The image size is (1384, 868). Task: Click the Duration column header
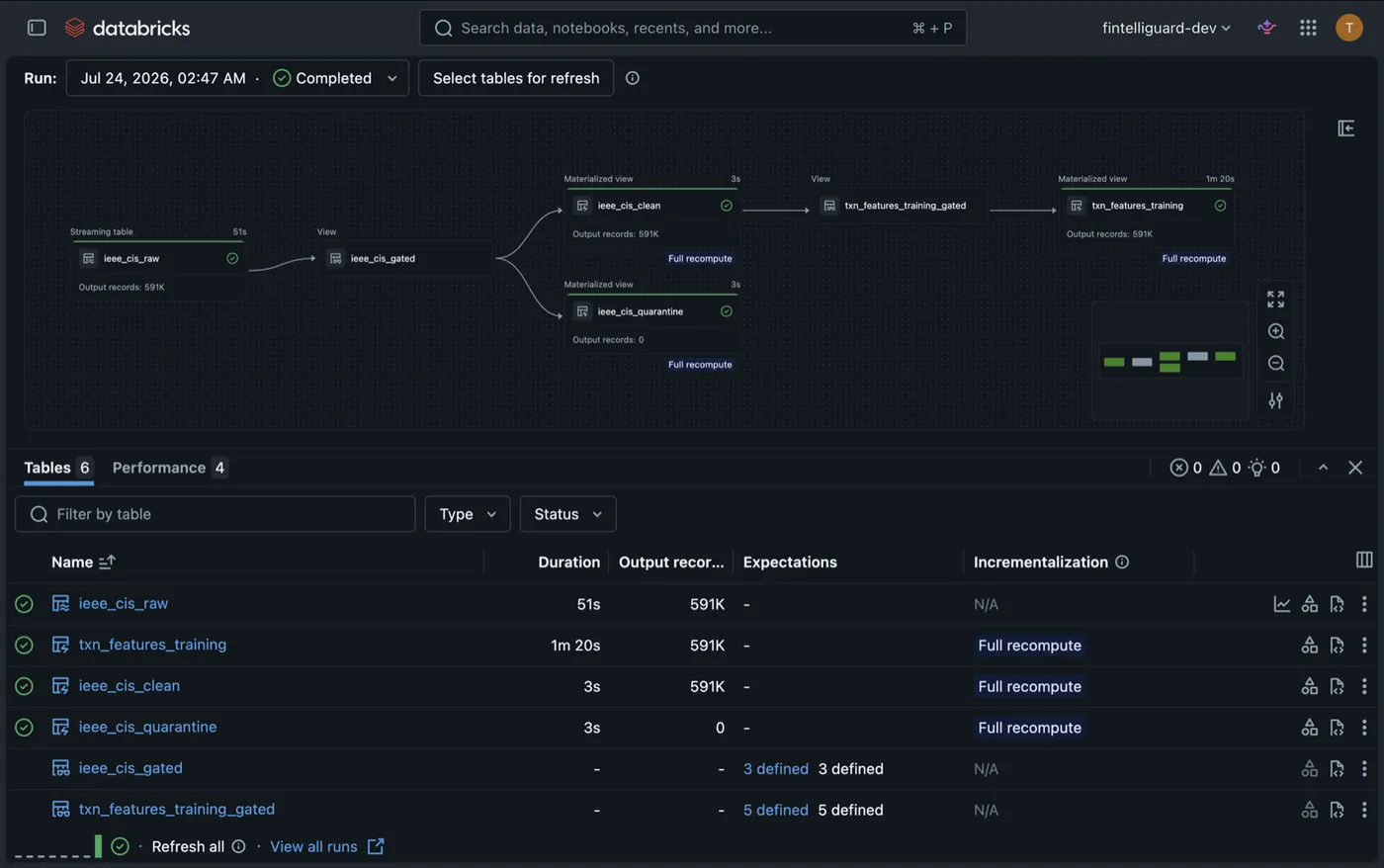pyautogui.click(x=568, y=562)
